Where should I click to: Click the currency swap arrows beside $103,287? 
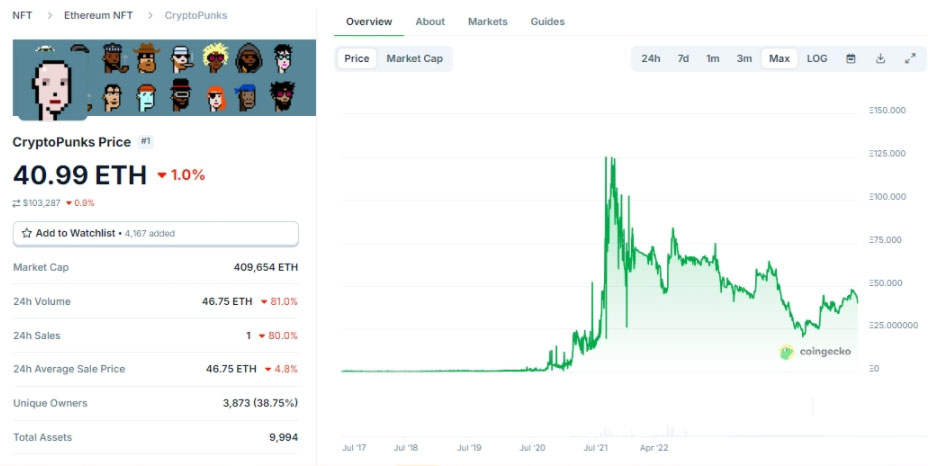(16, 203)
